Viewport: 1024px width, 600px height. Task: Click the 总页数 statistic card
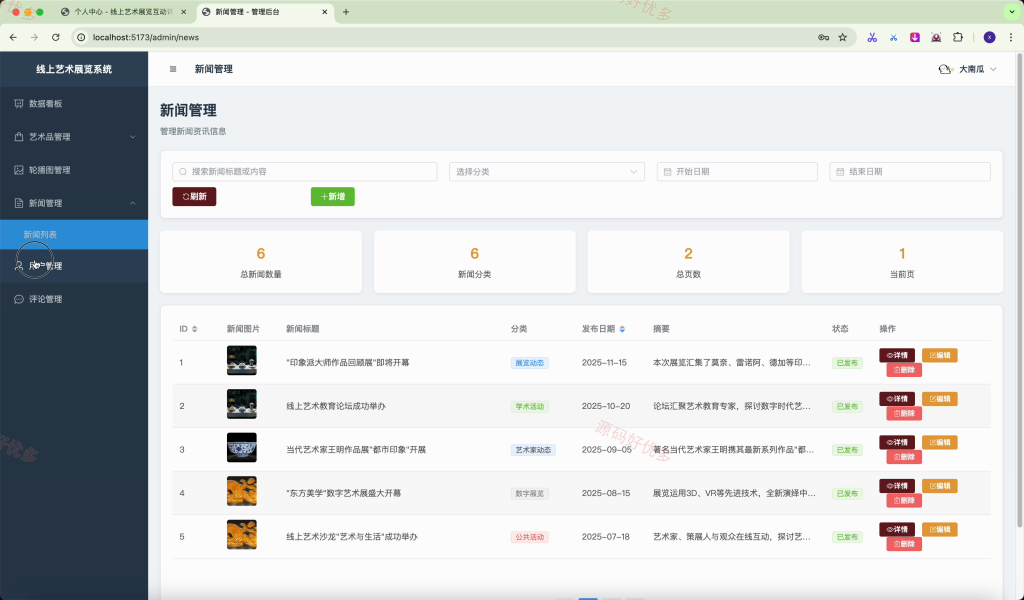688,262
